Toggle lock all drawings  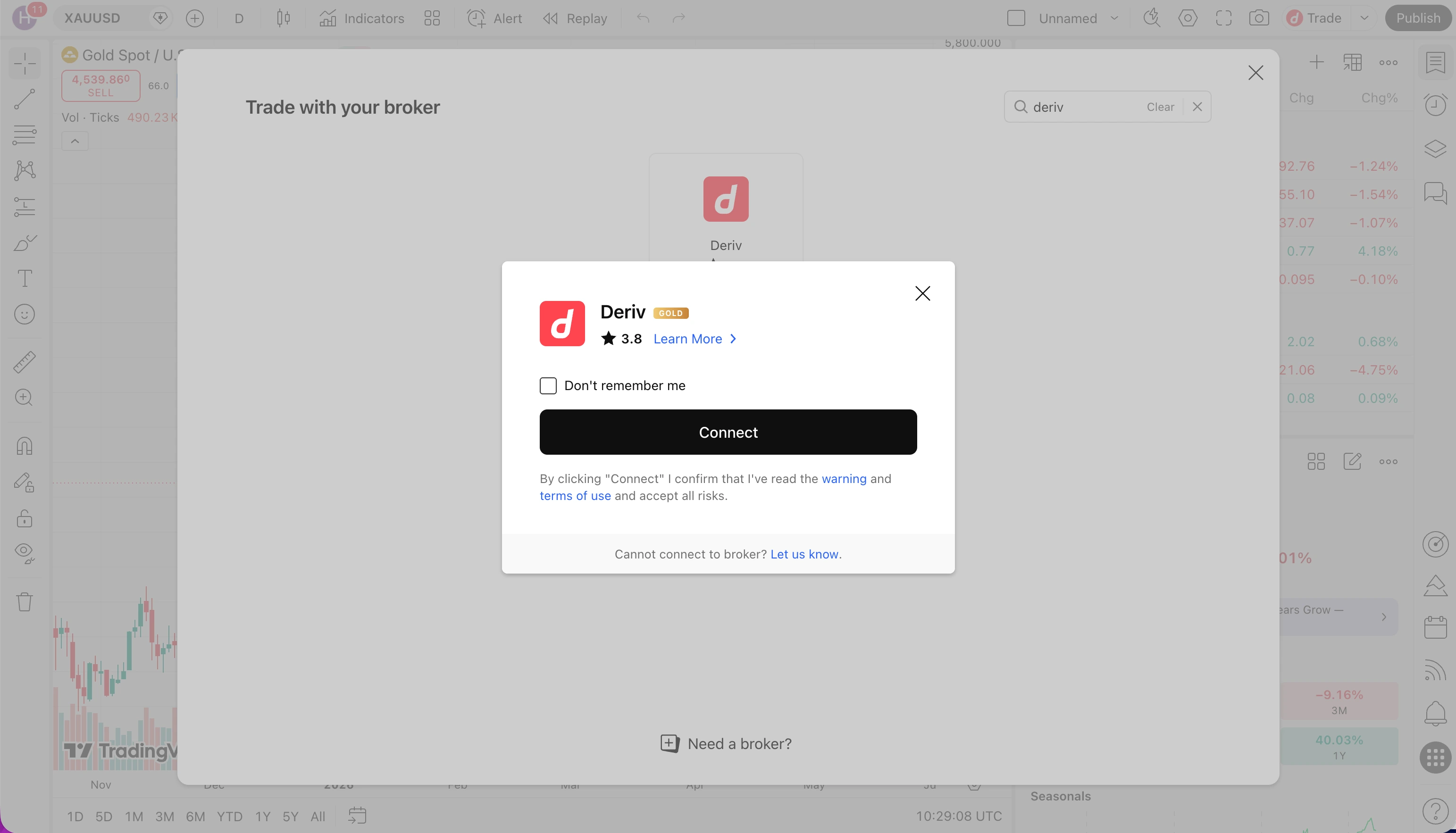pos(25,518)
